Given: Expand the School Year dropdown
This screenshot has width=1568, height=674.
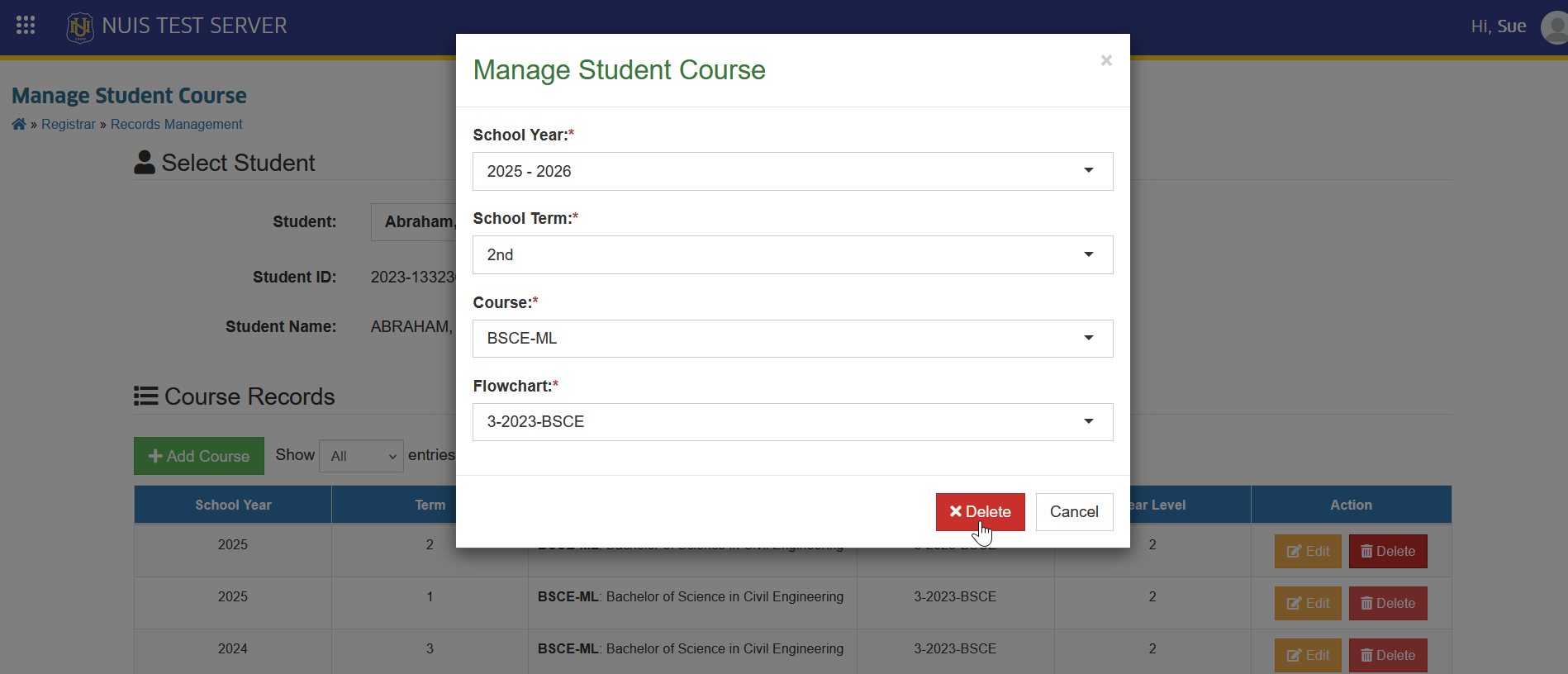Looking at the screenshot, I should tap(792, 171).
